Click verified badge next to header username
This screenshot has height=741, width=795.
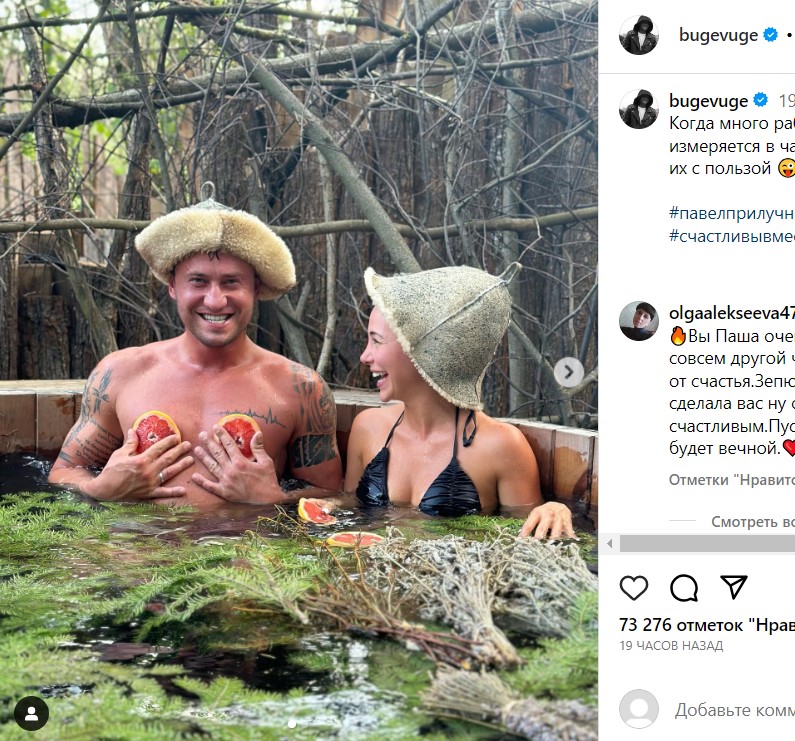pos(771,35)
